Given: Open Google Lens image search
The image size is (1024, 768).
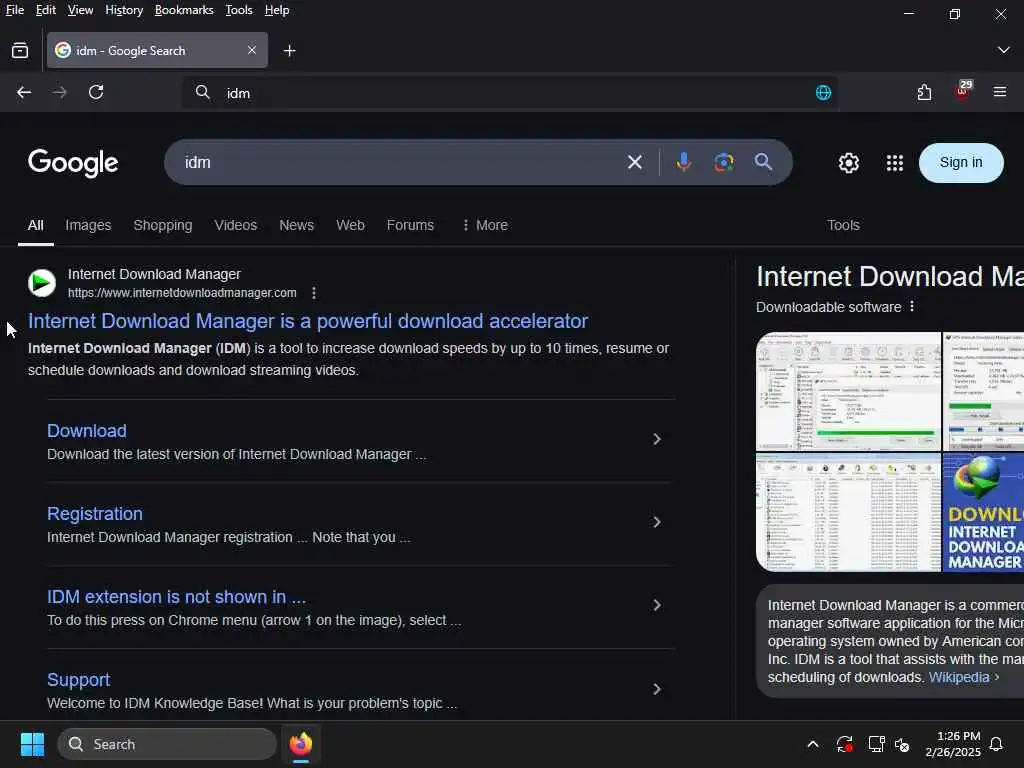Looking at the screenshot, I should [724, 162].
